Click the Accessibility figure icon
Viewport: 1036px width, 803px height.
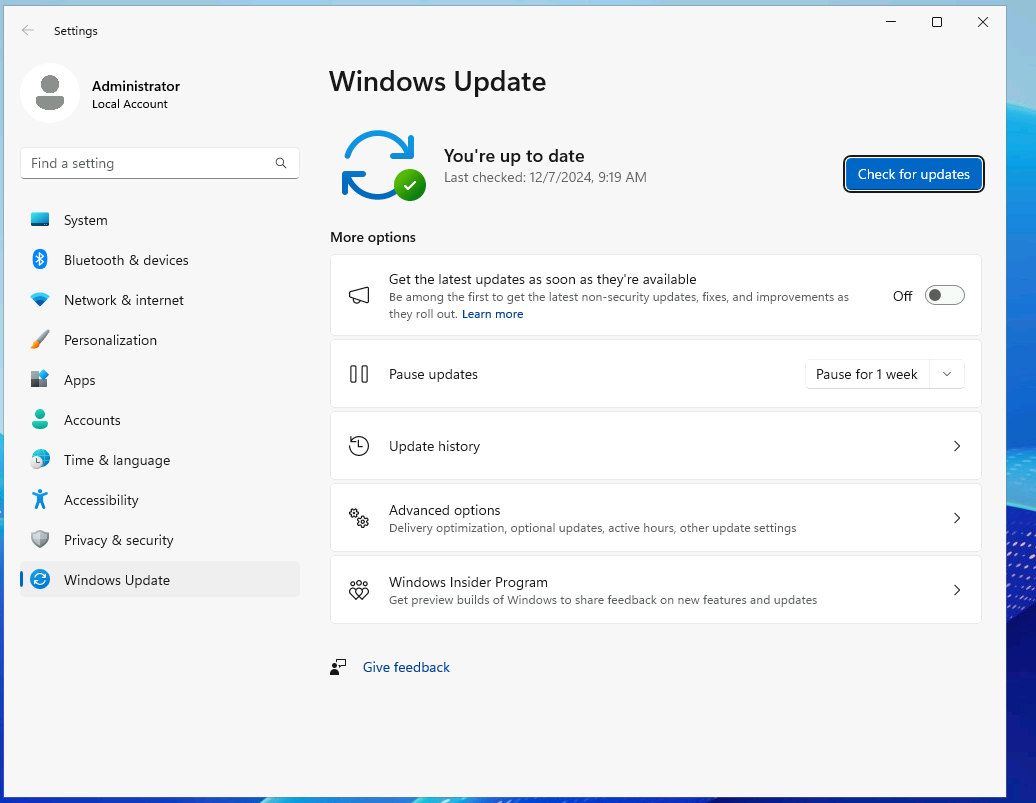(40, 500)
